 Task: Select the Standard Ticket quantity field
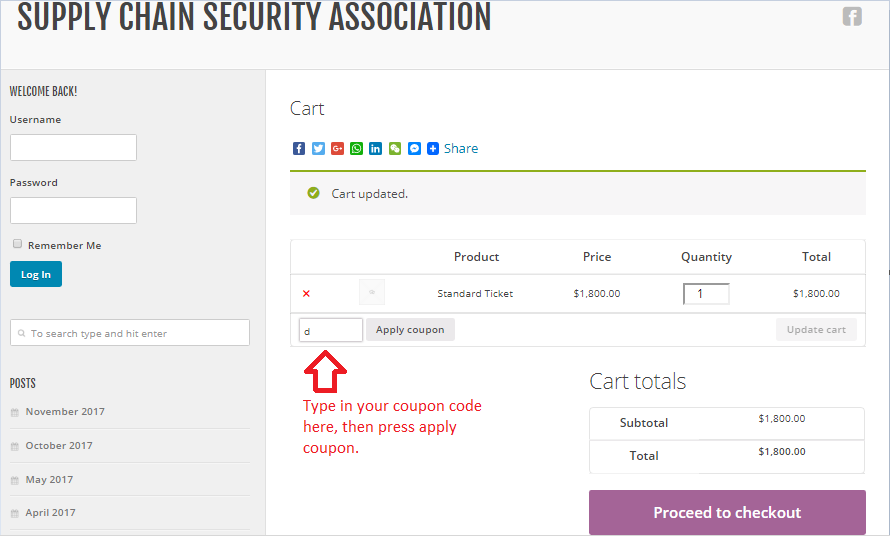[706, 294]
